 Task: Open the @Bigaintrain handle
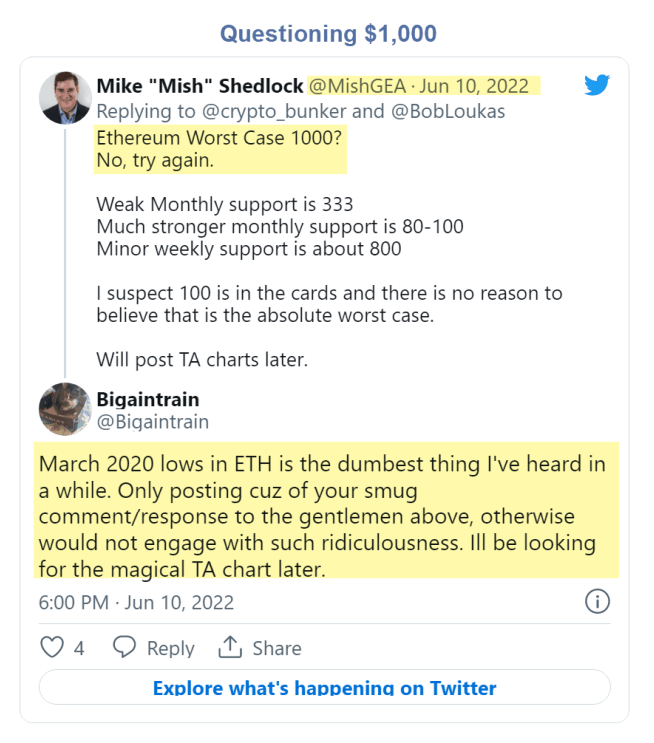pyautogui.click(x=153, y=422)
